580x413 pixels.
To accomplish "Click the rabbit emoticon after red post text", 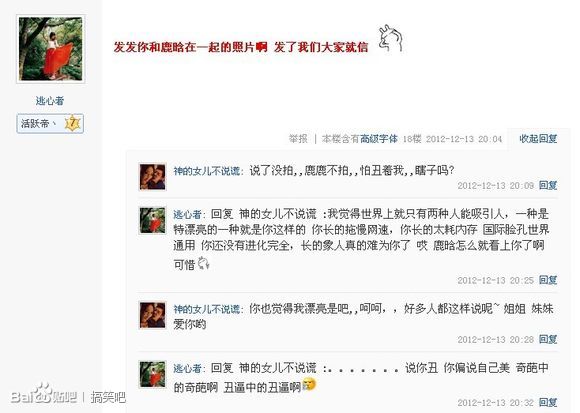I will (x=391, y=38).
